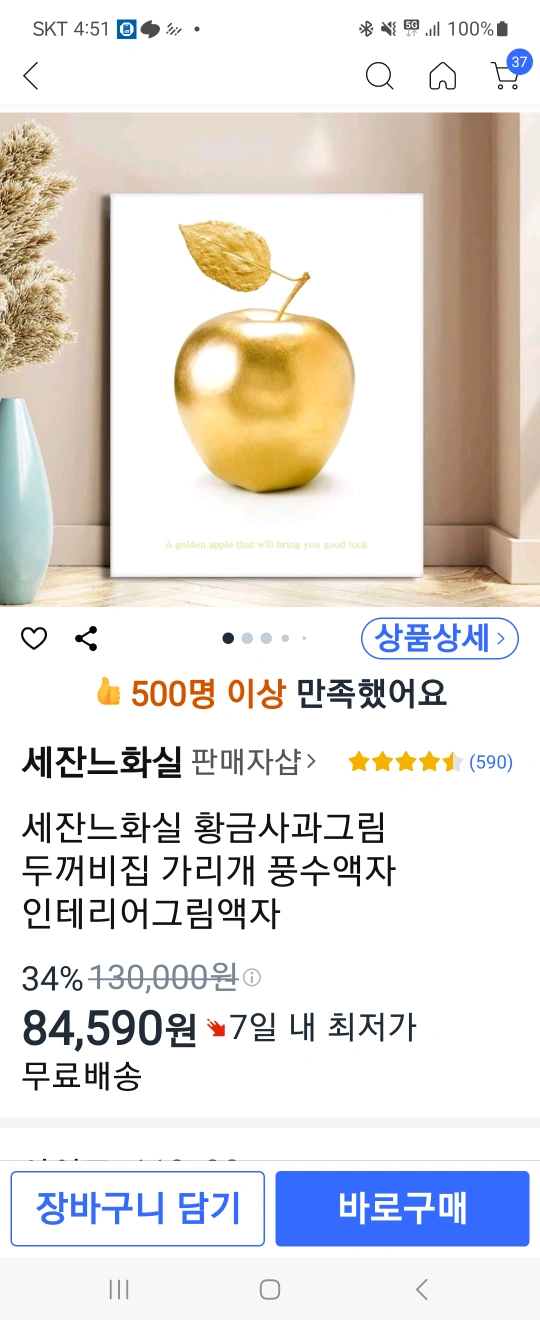Image resolution: width=540 pixels, height=1320 pixels.
Task: Select the third image carousel dot
Action: pyautogui.click(x=266, y=638)
